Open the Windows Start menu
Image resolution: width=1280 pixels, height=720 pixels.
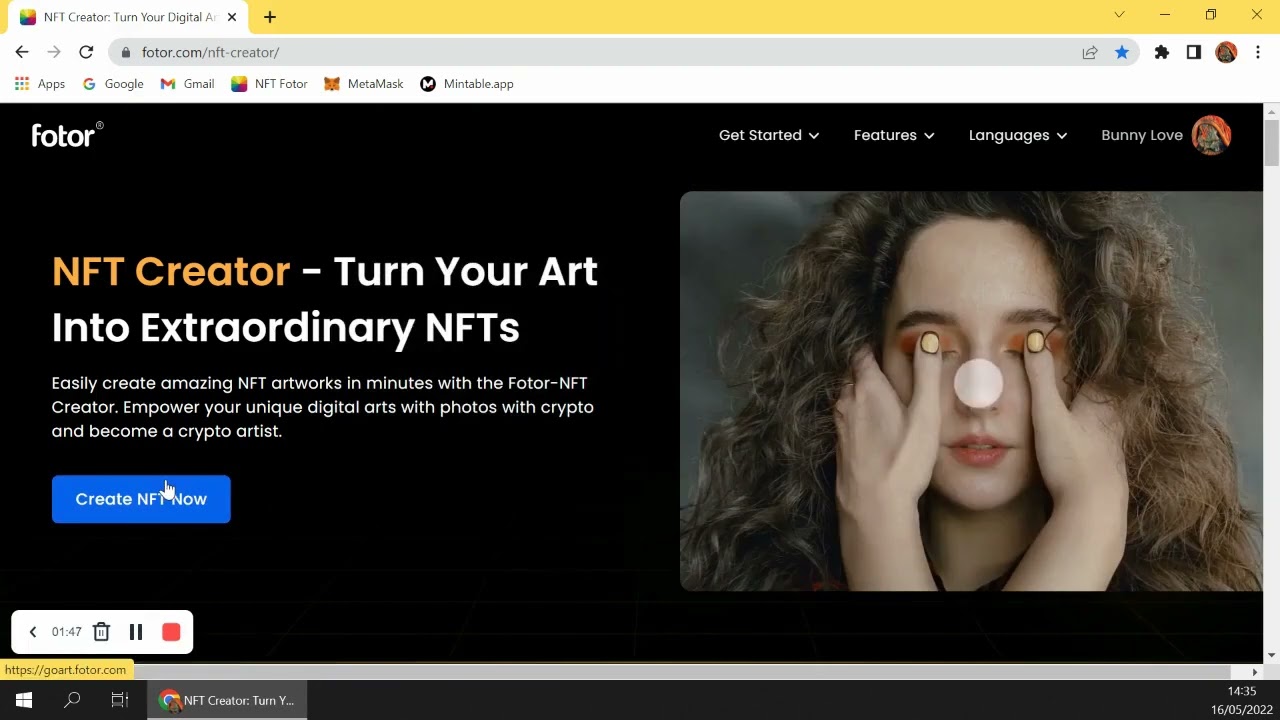point(24,700)
